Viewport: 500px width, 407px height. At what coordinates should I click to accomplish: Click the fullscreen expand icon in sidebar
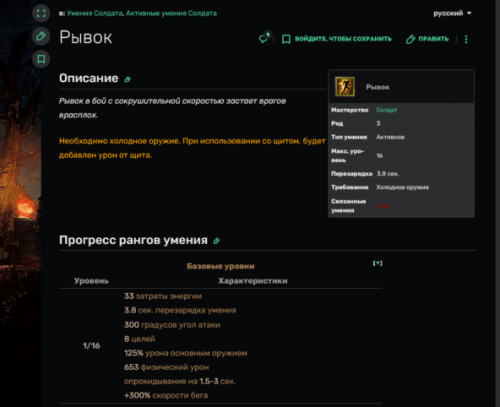[41, 13]
